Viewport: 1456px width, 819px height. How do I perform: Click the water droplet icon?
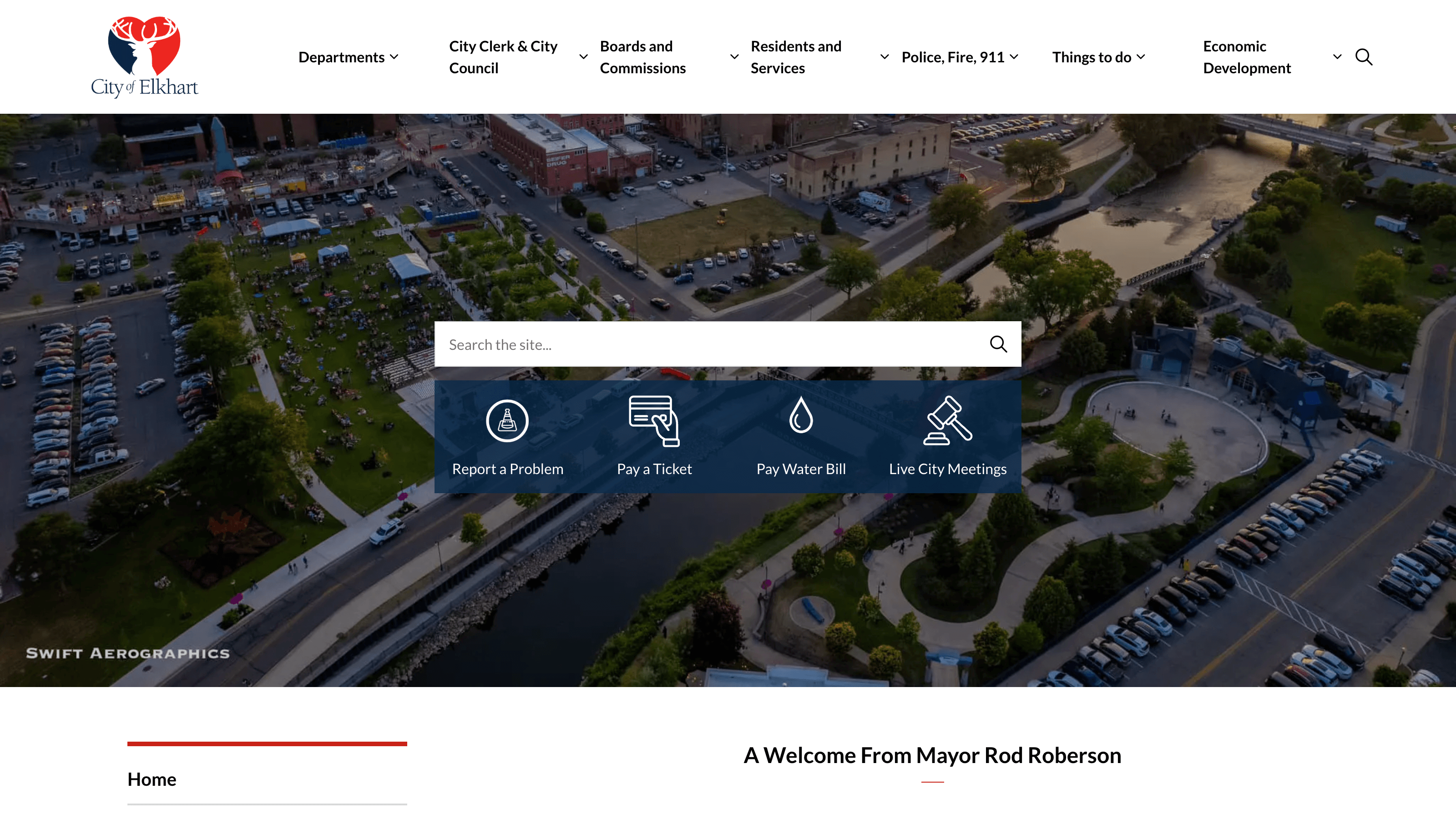click(801, 415)
